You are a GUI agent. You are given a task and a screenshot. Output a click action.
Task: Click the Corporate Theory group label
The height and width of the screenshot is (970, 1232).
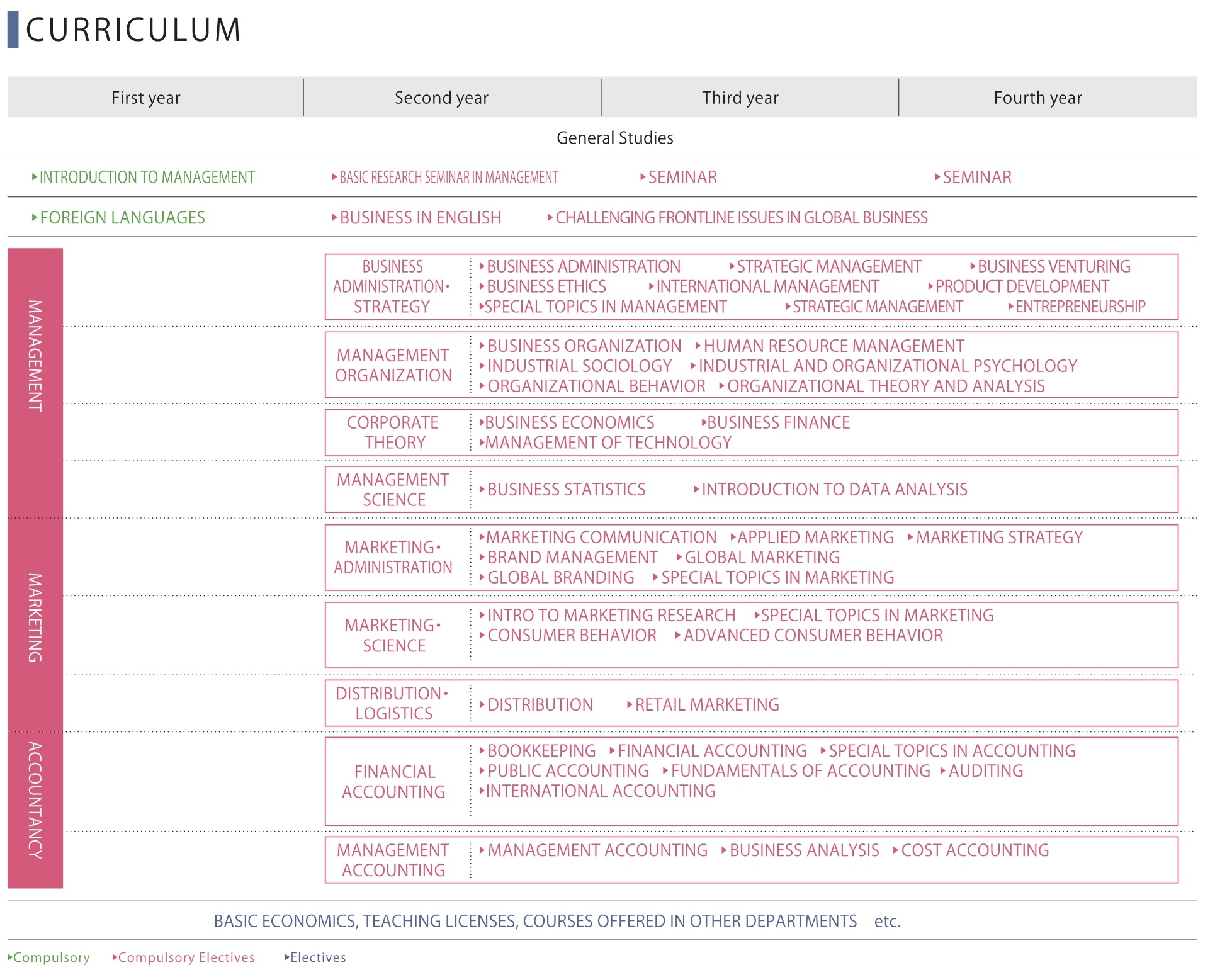tap(394, 432)
